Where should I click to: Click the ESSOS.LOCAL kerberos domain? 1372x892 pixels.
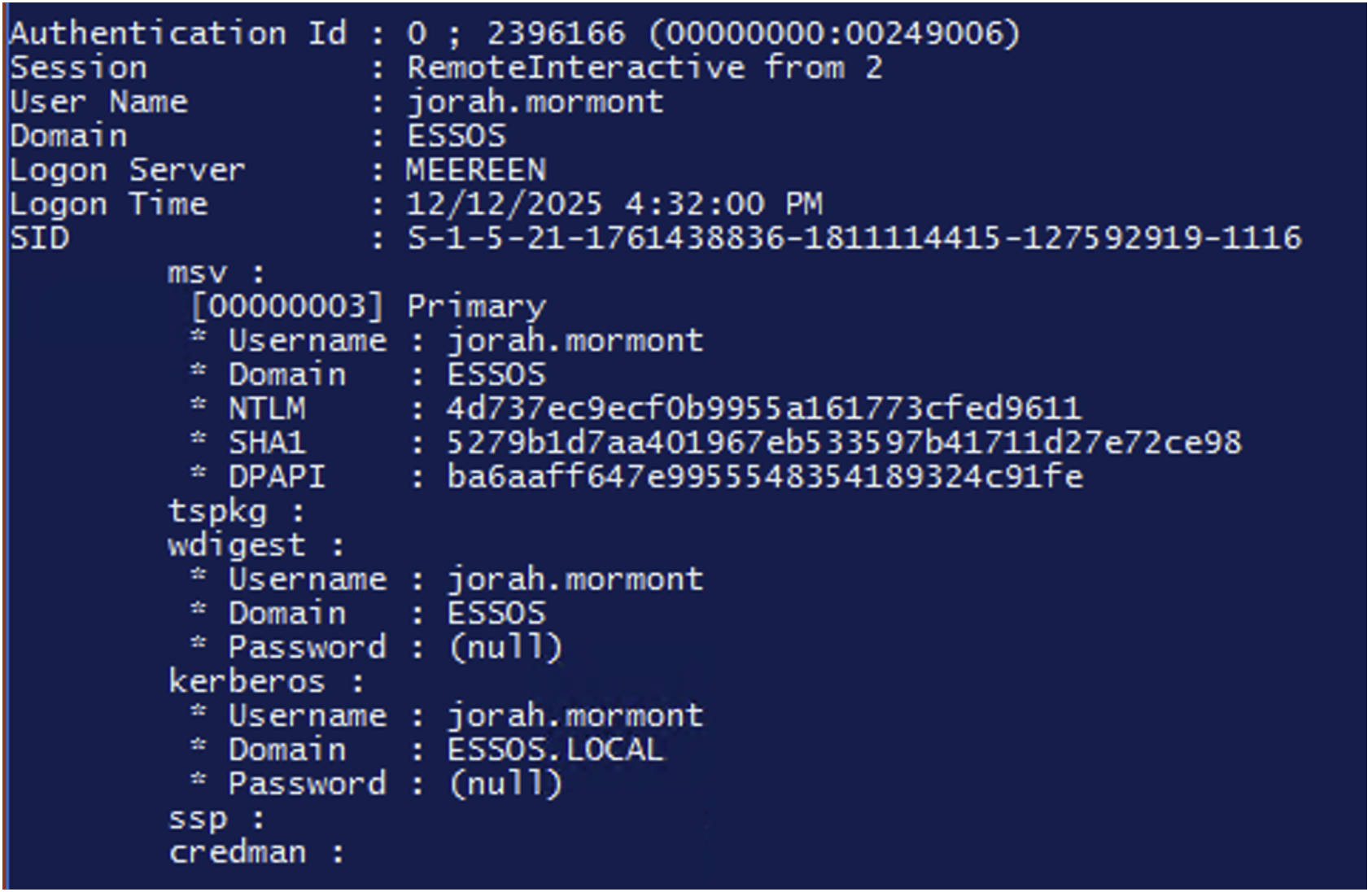pos(555,750)
